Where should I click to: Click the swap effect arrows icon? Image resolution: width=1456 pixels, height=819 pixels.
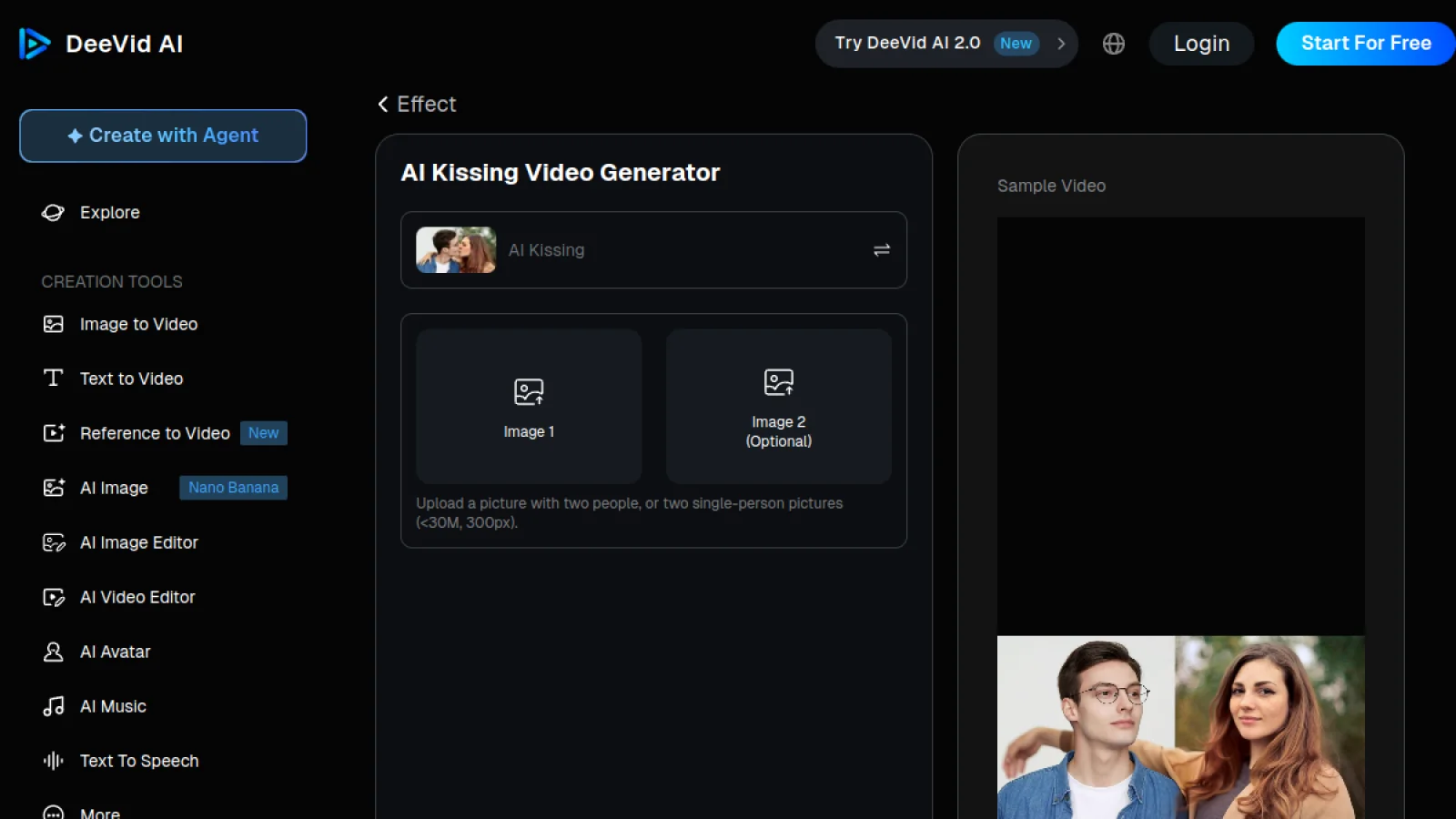882,250
